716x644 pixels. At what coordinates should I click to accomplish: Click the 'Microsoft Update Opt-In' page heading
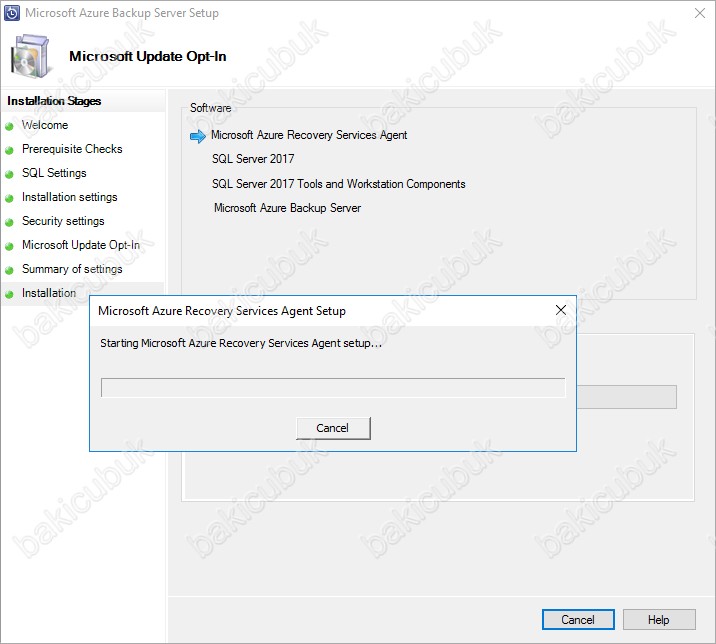(147, 56)
